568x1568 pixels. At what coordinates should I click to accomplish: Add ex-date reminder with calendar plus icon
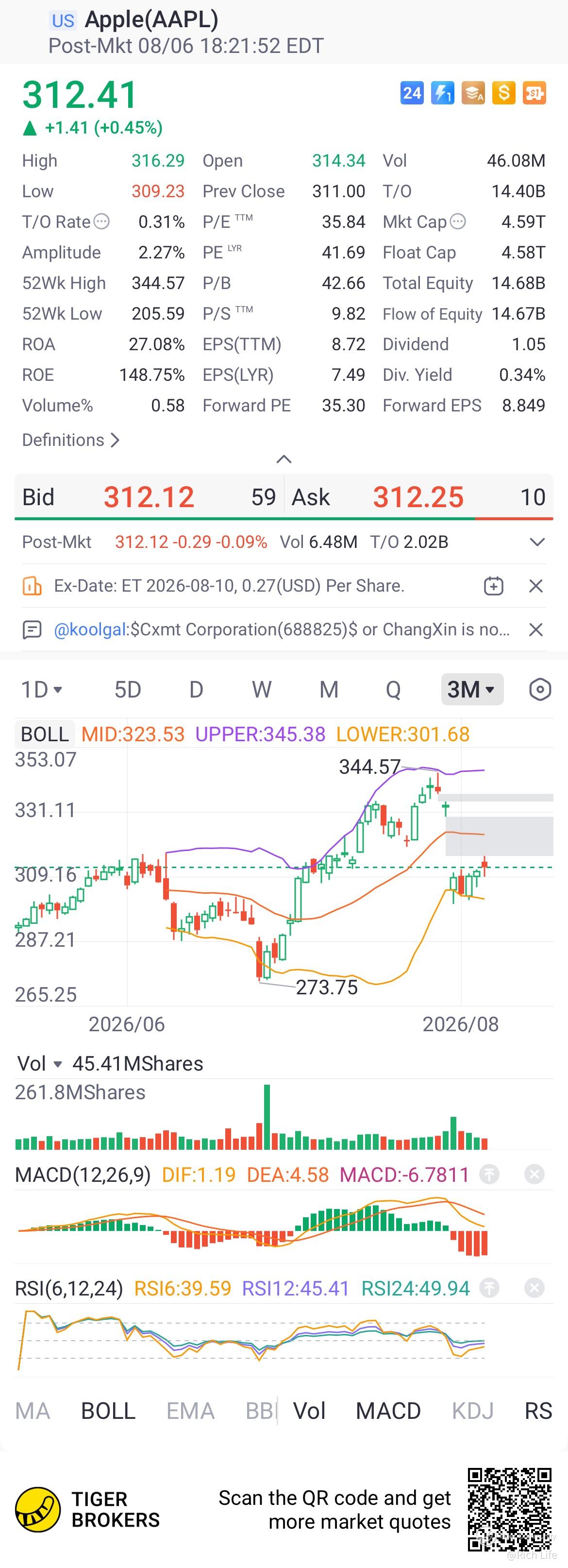(x=493, y=586)
